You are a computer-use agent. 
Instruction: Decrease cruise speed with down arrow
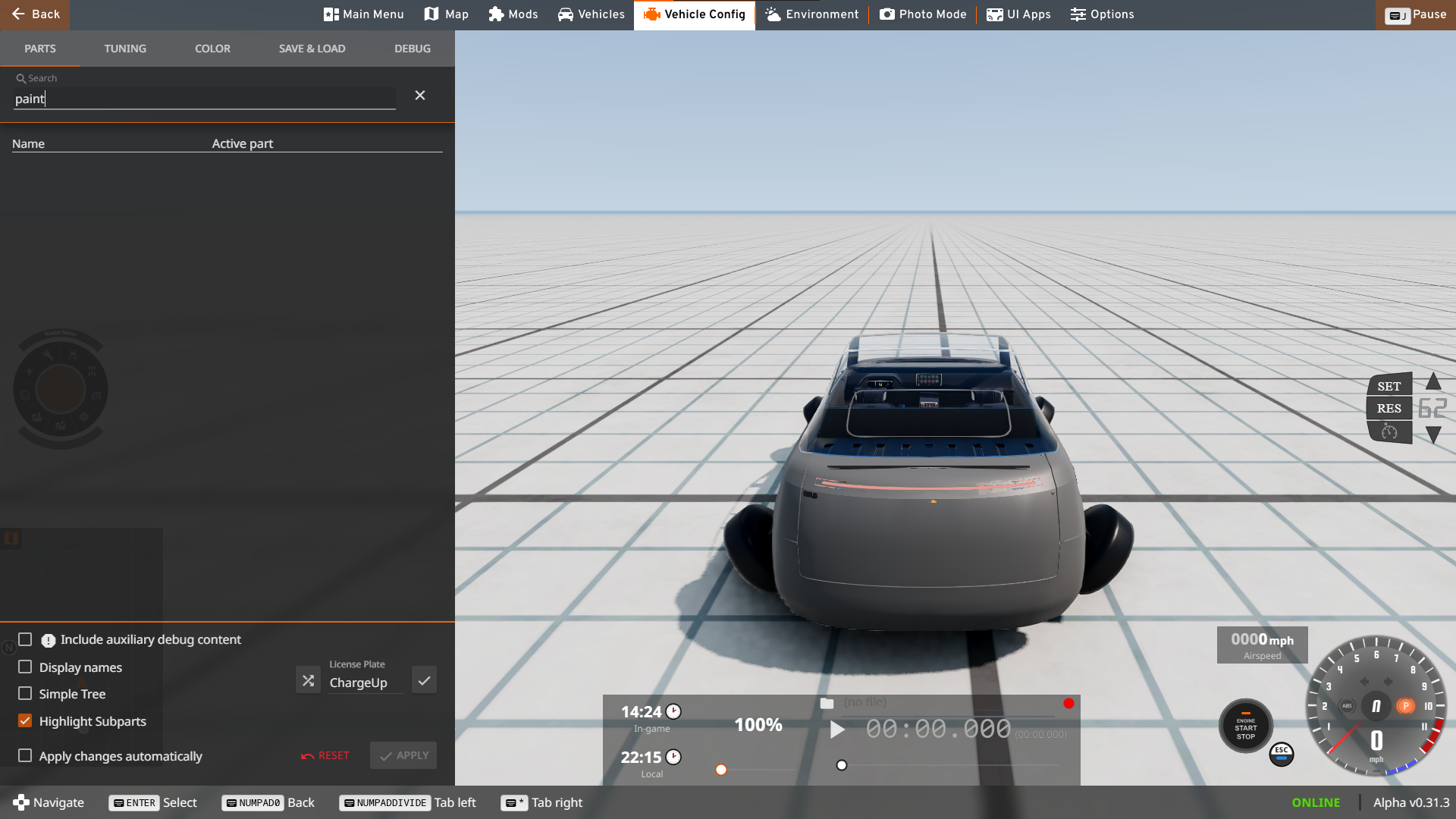(1433, 435)
